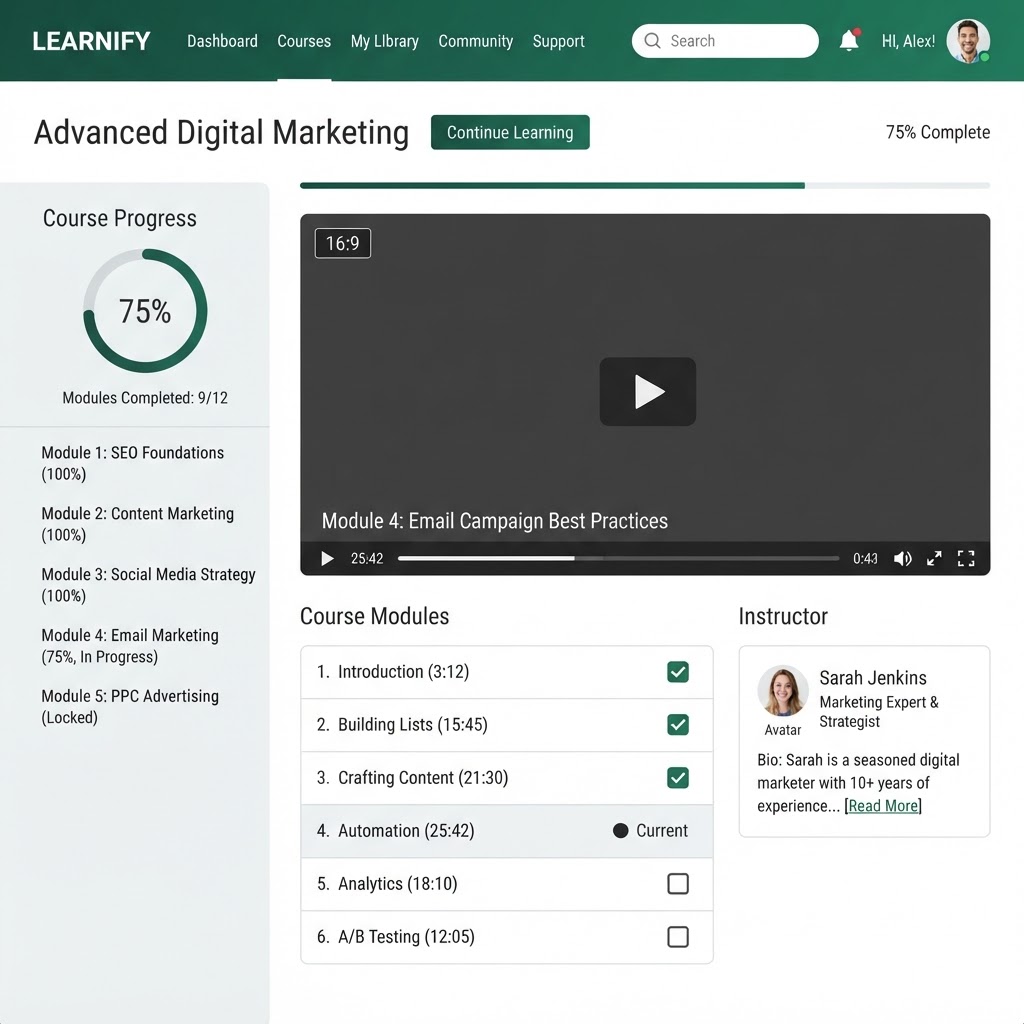Select Module 1: SEO Foundations
Image resolution: width=1024 pixels, height=1024 pixels.
[x=133, y=463]
